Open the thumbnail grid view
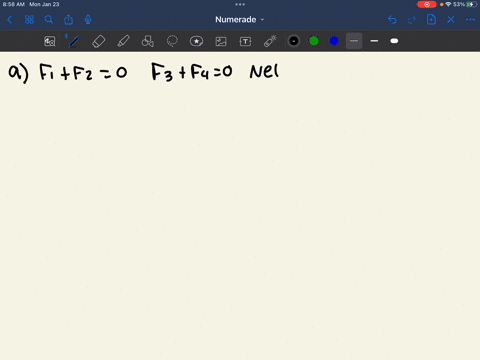 29,20
